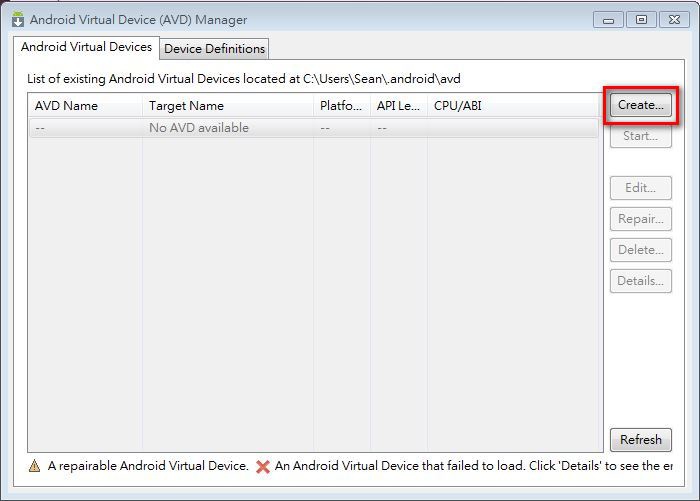700x501 pixels.
Task: Click the Start... button
Action: (x=640, y=136)
